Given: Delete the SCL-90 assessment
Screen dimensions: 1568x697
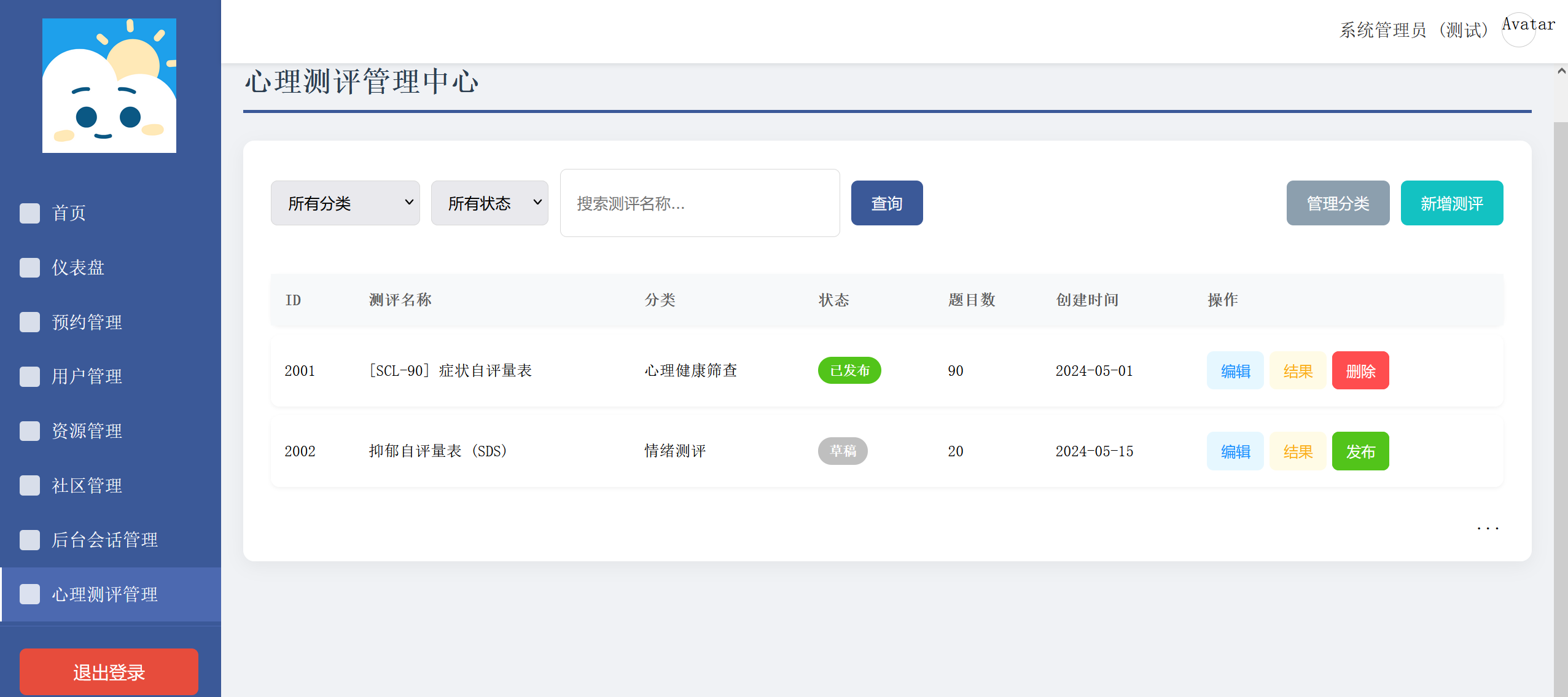Looking at the screenshot, I should click(1360, 371).
